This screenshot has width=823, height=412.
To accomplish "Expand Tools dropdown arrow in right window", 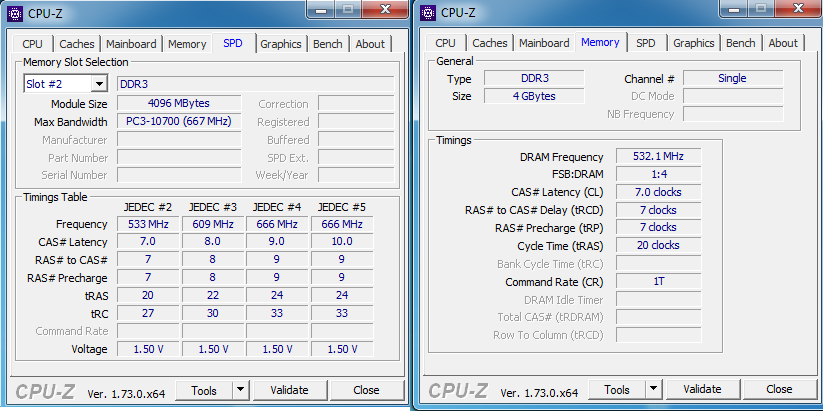I will coord(653,389).
